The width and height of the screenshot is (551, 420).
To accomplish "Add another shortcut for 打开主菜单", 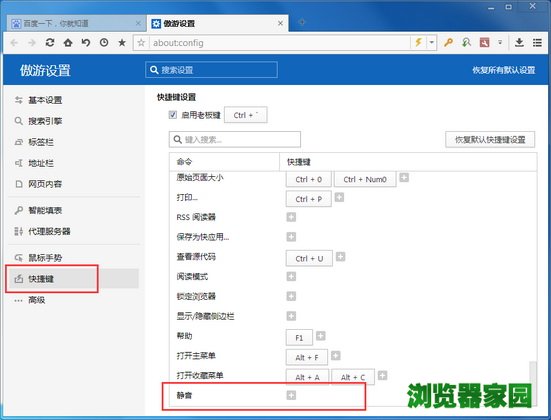I will tap(336, 356).
